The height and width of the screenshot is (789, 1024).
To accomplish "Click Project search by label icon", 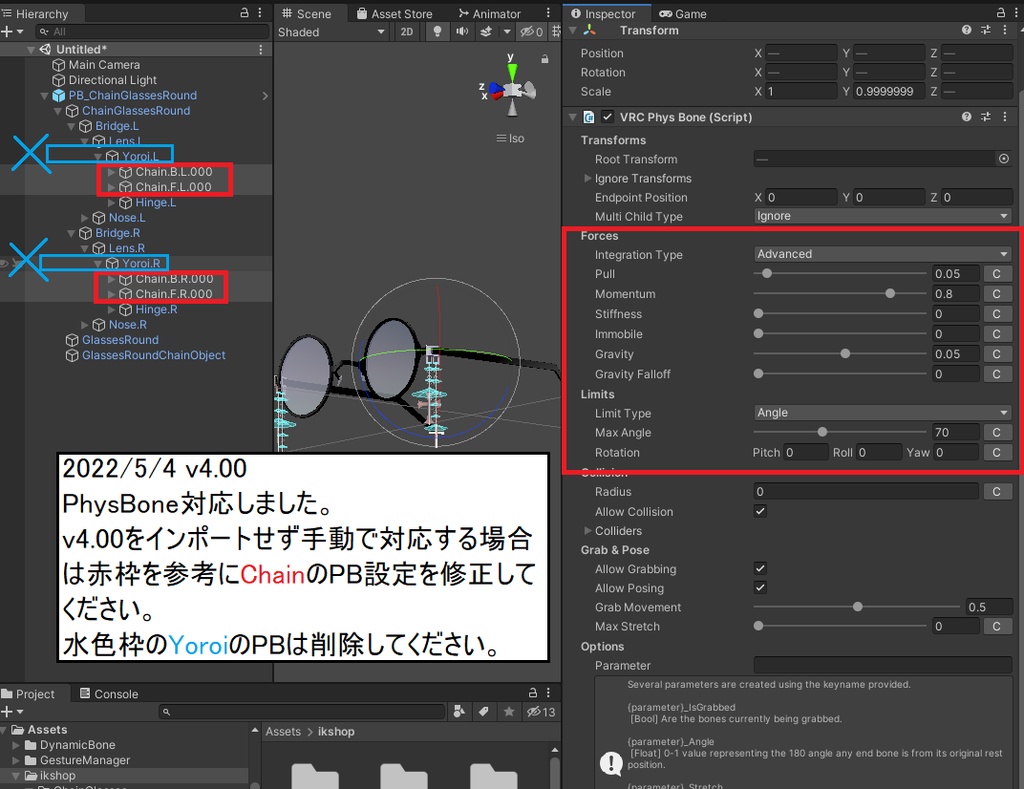I will coord(484,711).
